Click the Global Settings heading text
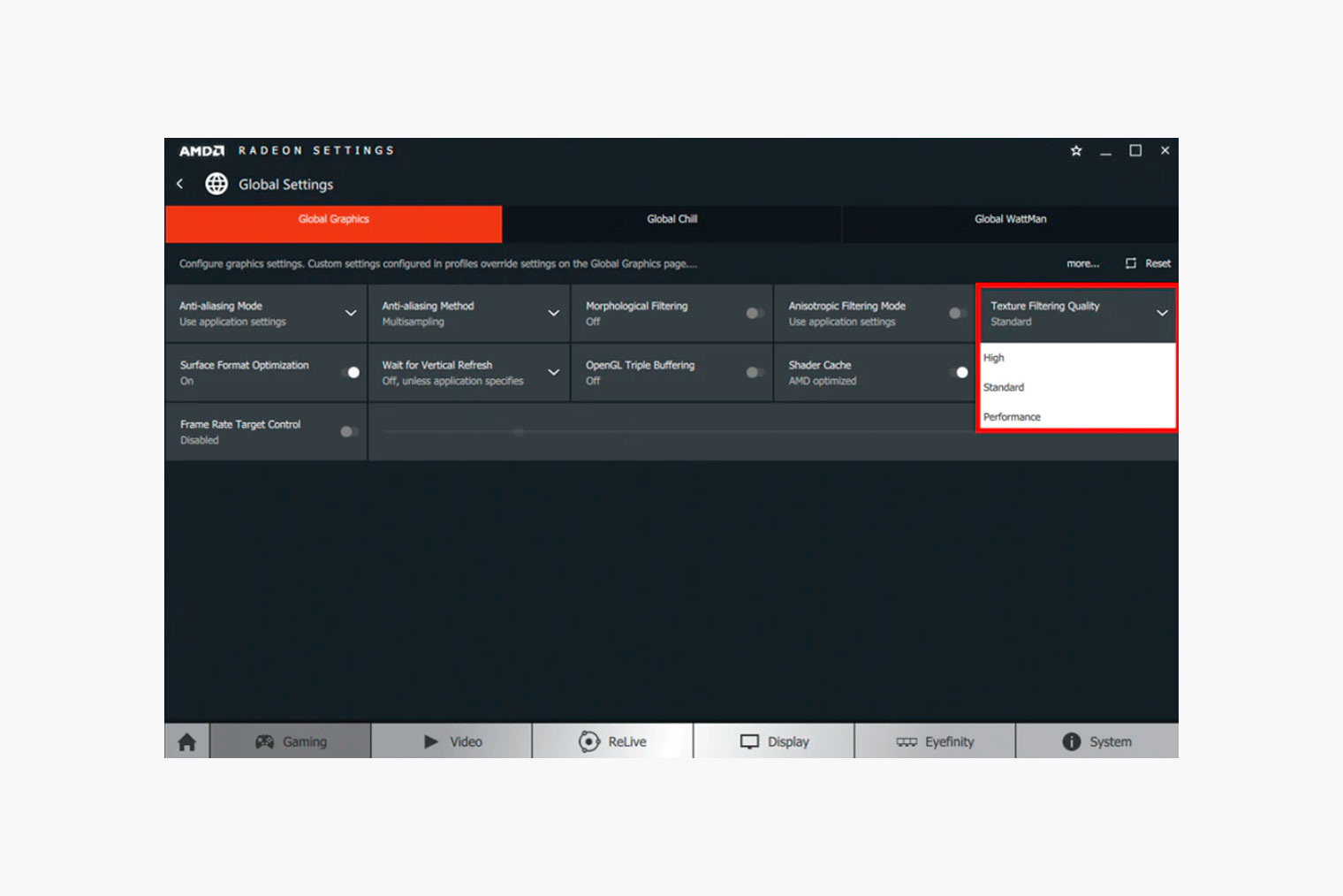The image size is (1343, 896). pos(285,184)
